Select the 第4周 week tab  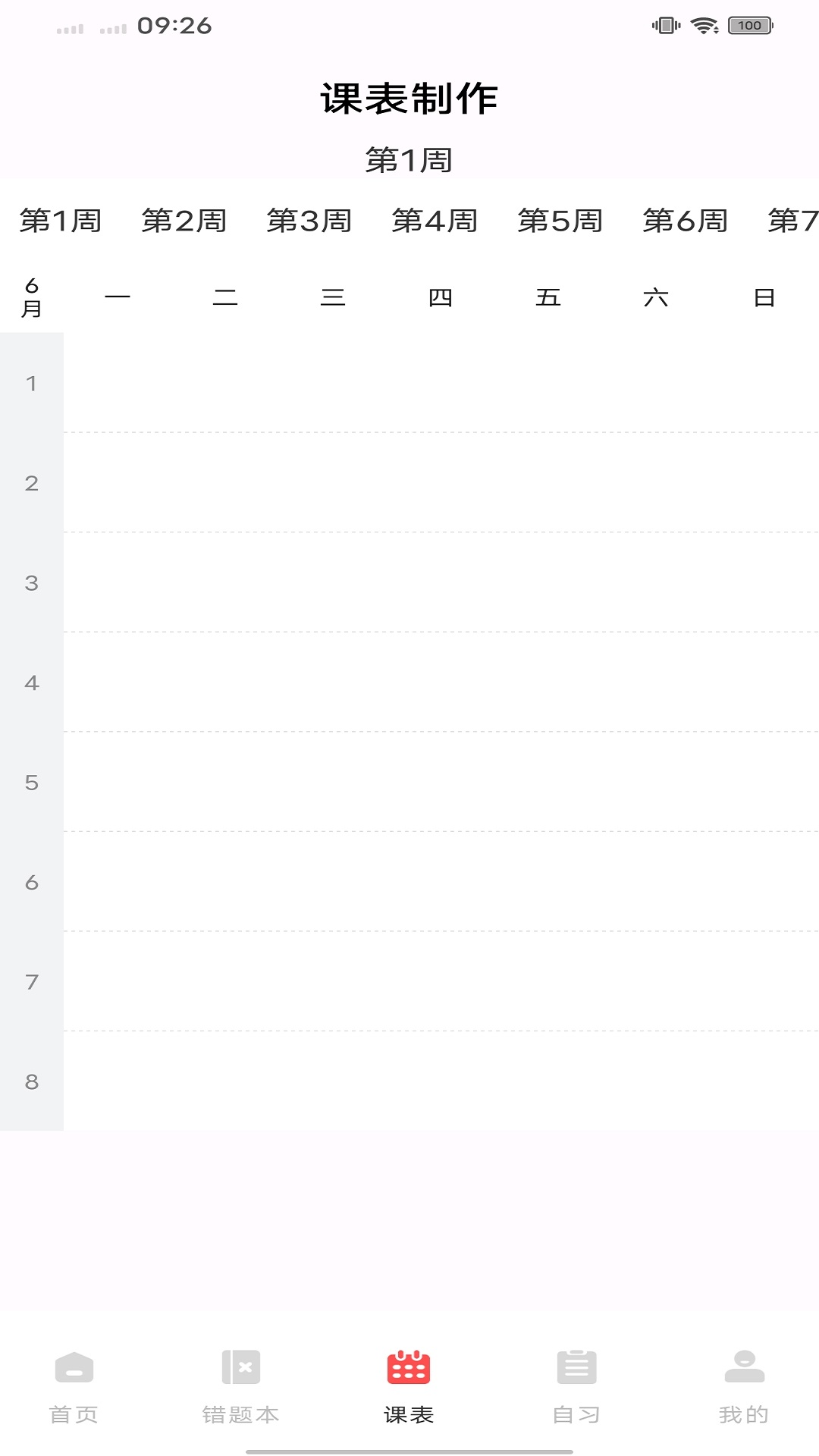pyautogui.click(x=435, y=221)
